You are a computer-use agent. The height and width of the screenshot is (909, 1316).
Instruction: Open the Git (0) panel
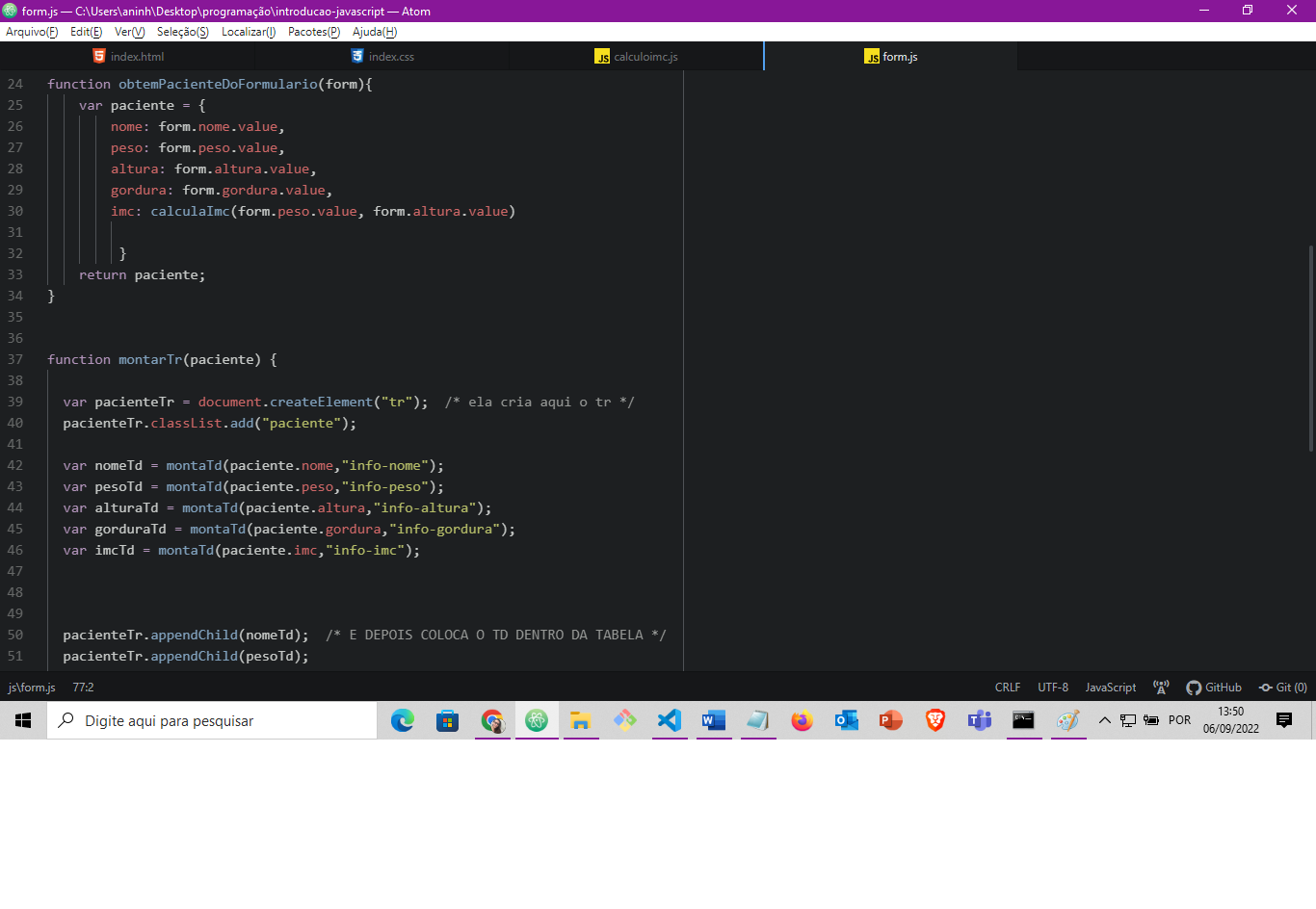[1283, 688]
